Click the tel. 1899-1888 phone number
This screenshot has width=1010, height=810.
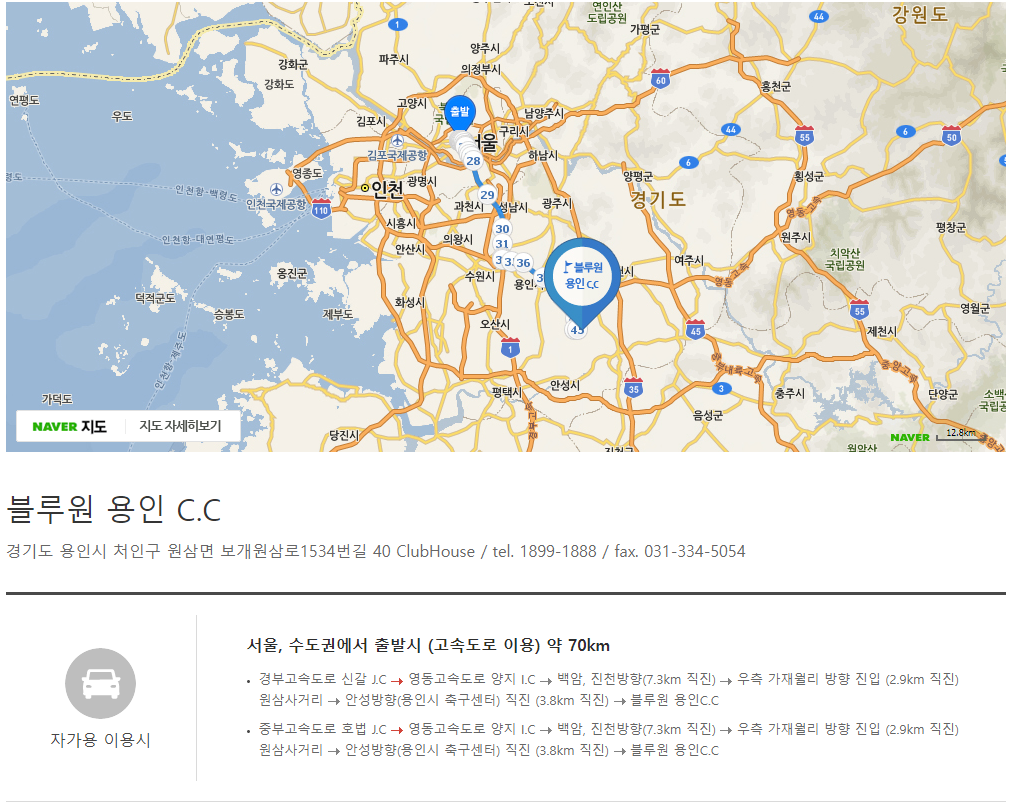click(x=544, y=551)
